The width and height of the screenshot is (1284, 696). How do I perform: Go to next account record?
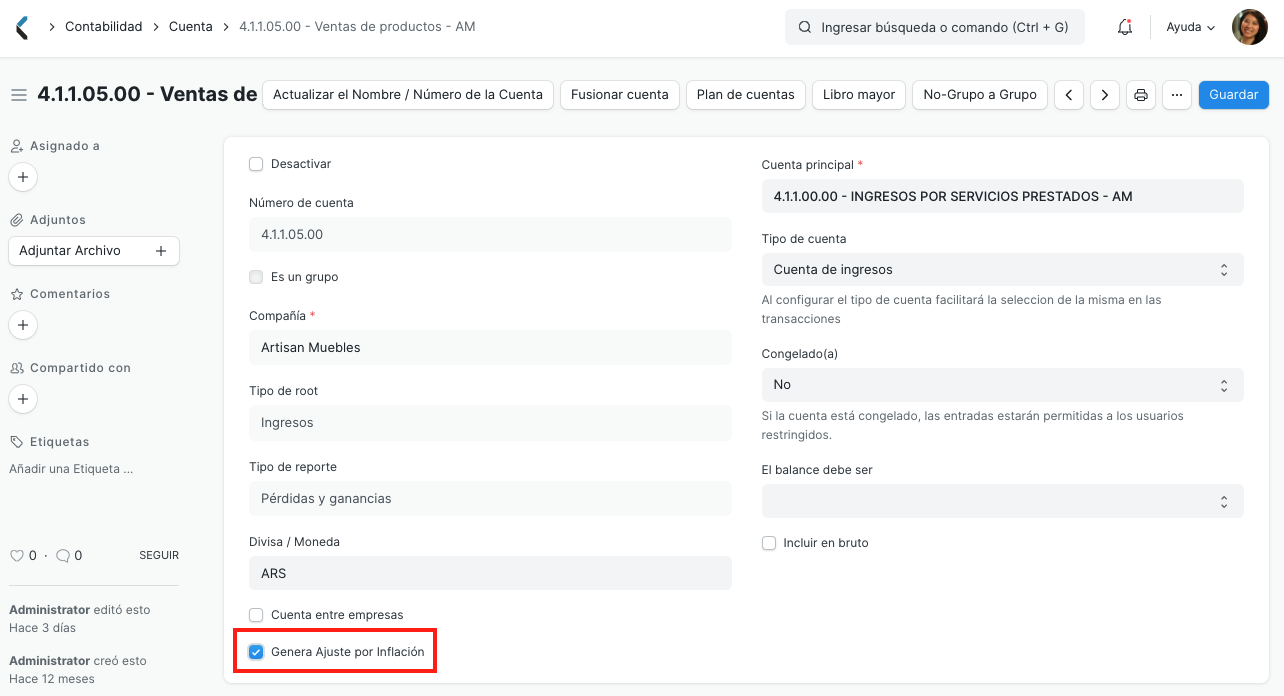(1104, 95)
